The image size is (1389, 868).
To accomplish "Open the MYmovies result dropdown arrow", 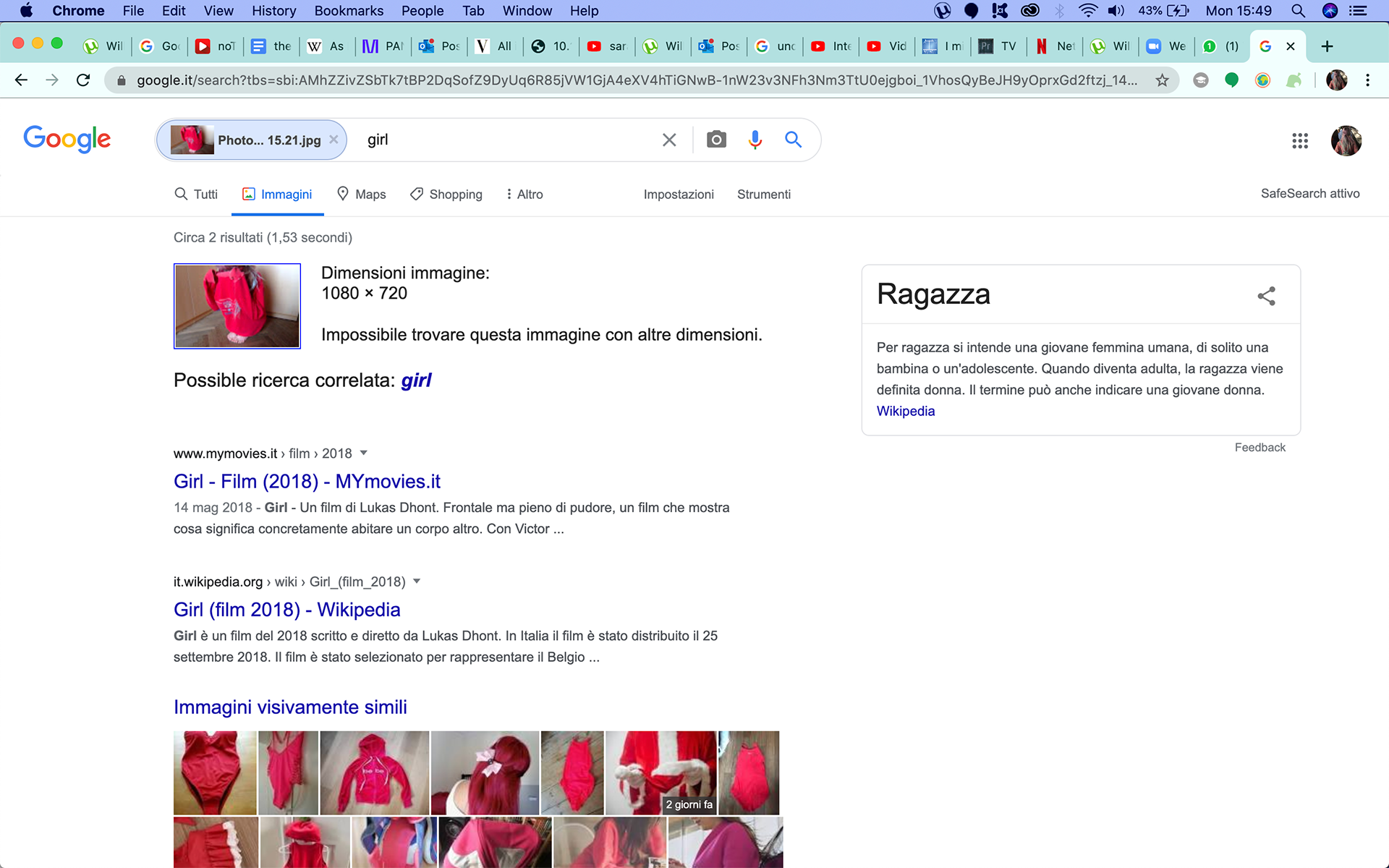I will click(x=364, y=453).
